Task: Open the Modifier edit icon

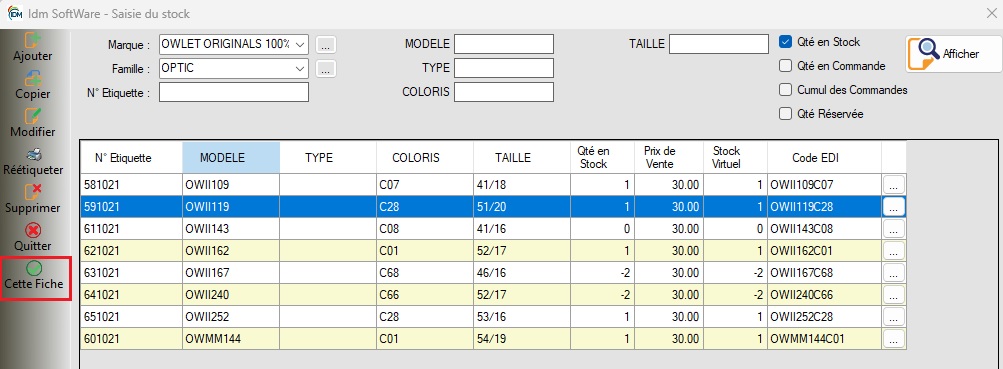Action: point(33,116)
